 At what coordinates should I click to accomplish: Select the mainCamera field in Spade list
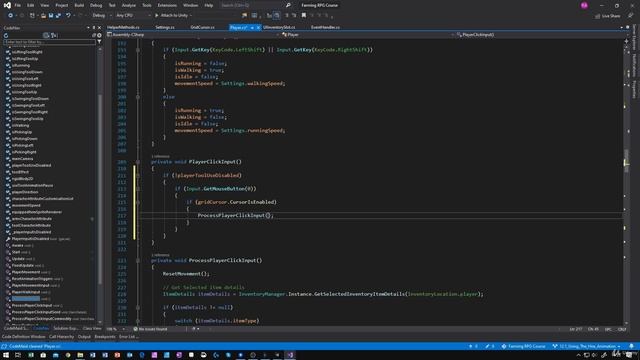22,158
